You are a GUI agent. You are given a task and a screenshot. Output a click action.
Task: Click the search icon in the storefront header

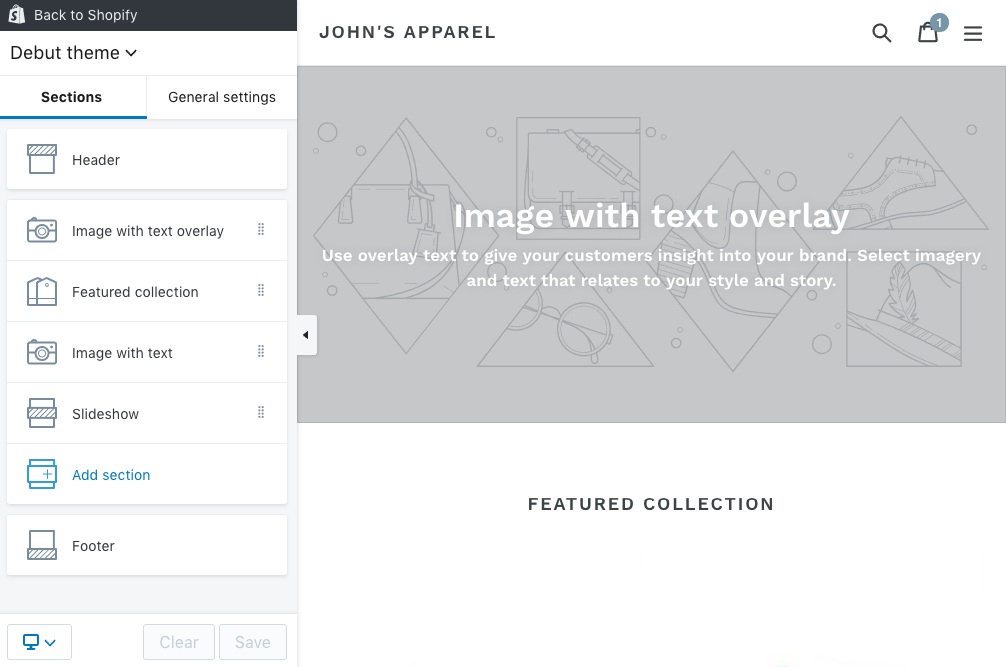pyautogui.click(x=881, y=33)
